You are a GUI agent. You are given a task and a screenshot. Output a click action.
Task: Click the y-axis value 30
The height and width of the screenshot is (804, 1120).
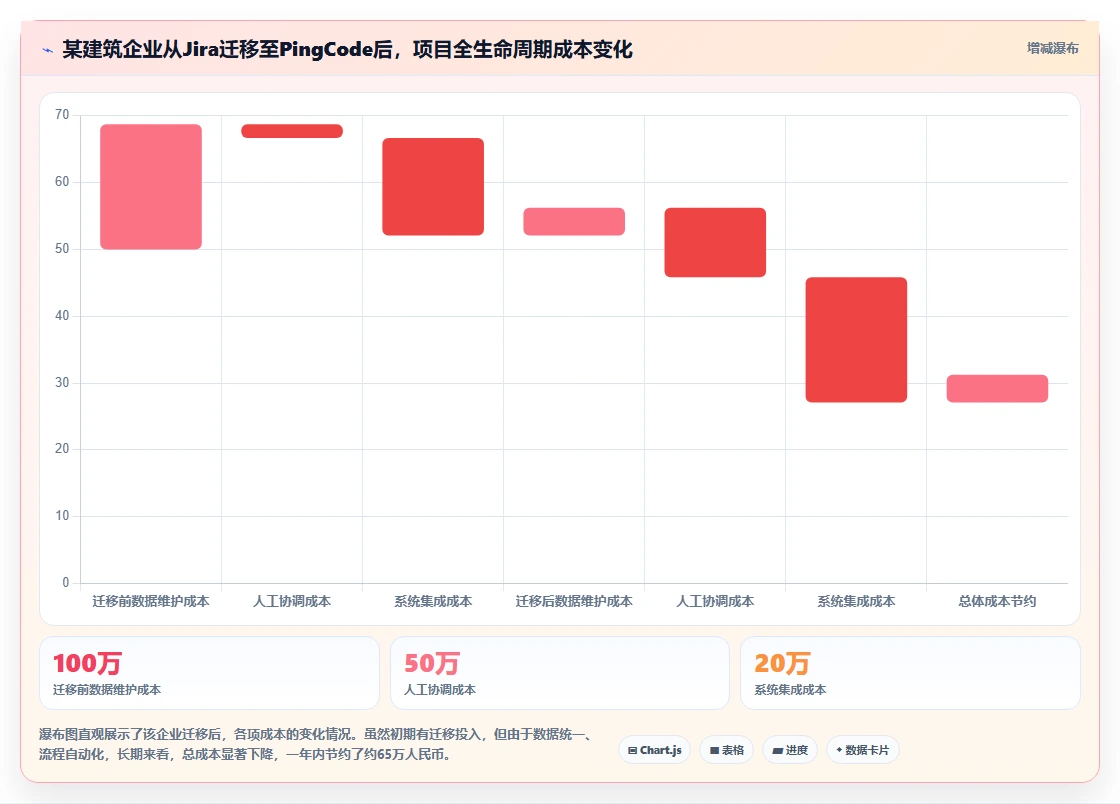point(62,383)
